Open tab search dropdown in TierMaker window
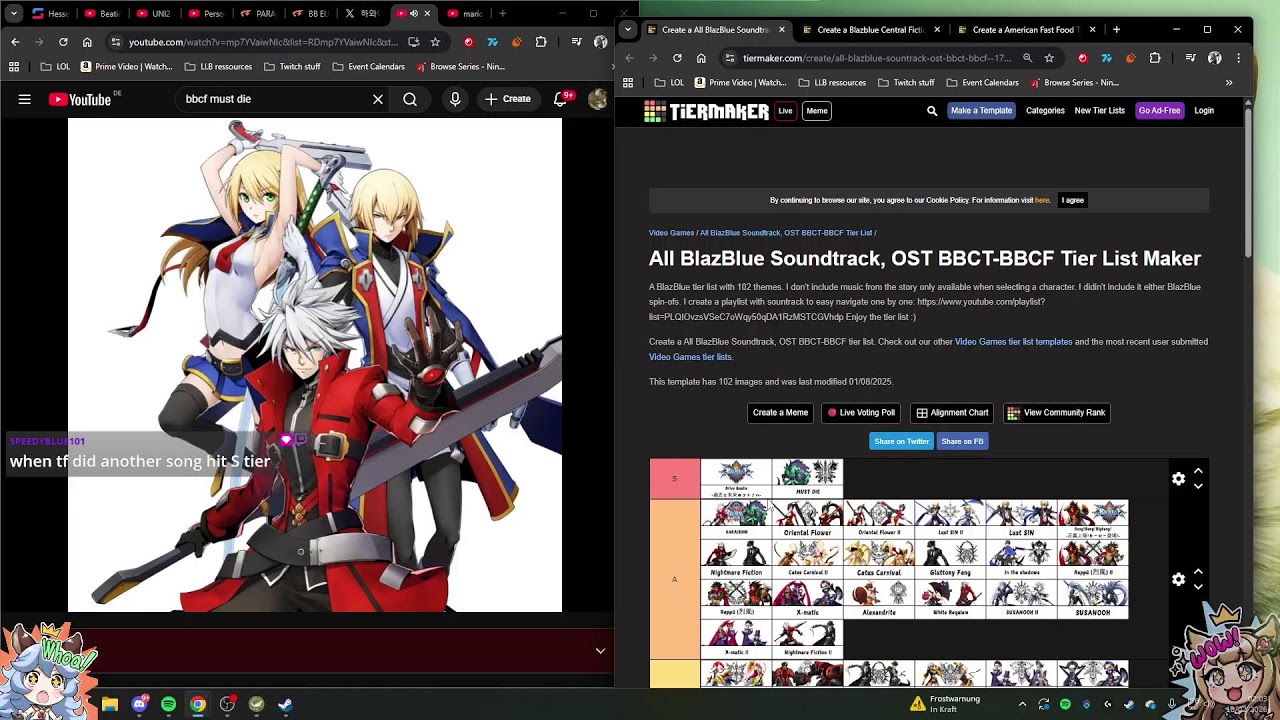Screen dimensions: 1280x720 tap(627, 30)
